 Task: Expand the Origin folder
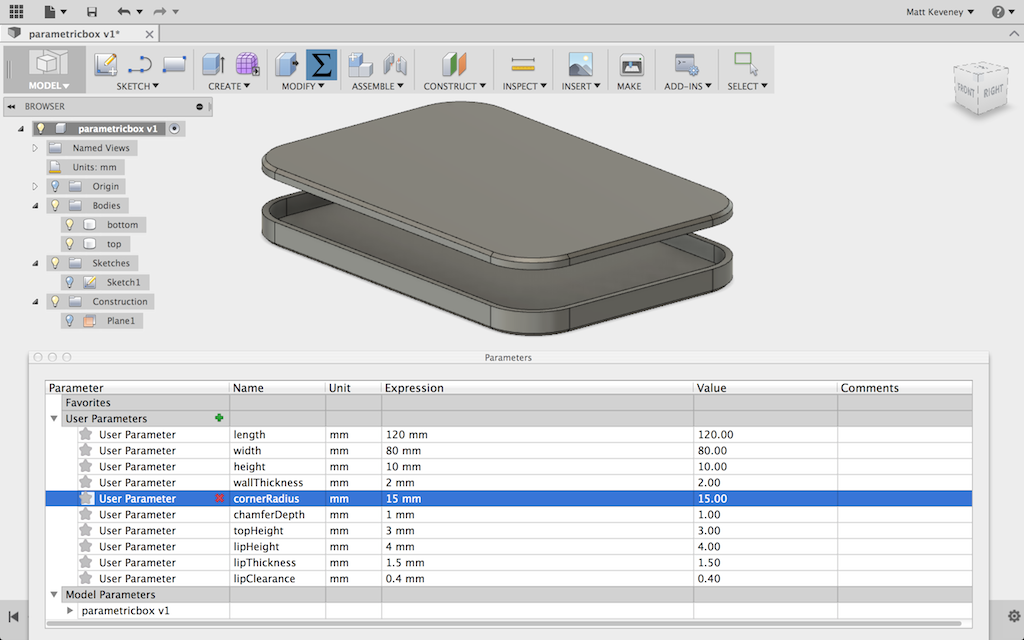pos(33,186)
